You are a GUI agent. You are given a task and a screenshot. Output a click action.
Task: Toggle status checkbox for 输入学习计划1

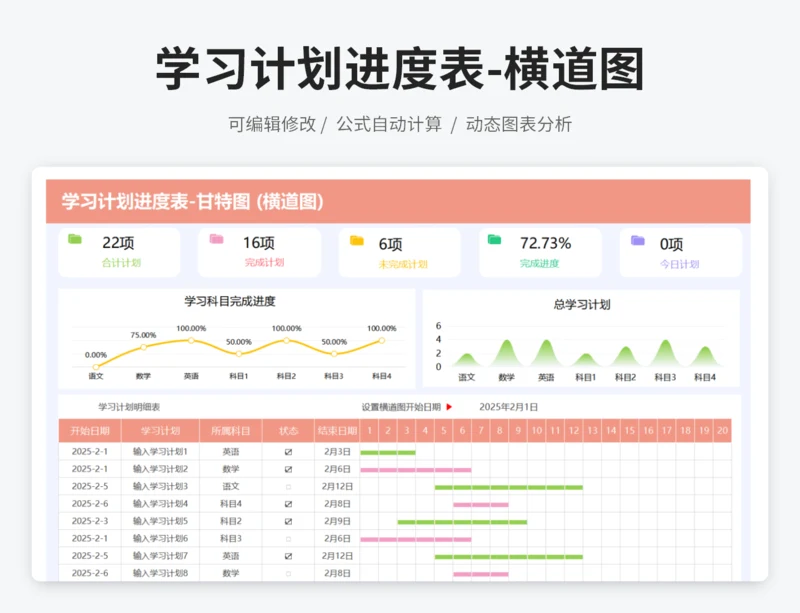tap(288, 452)
